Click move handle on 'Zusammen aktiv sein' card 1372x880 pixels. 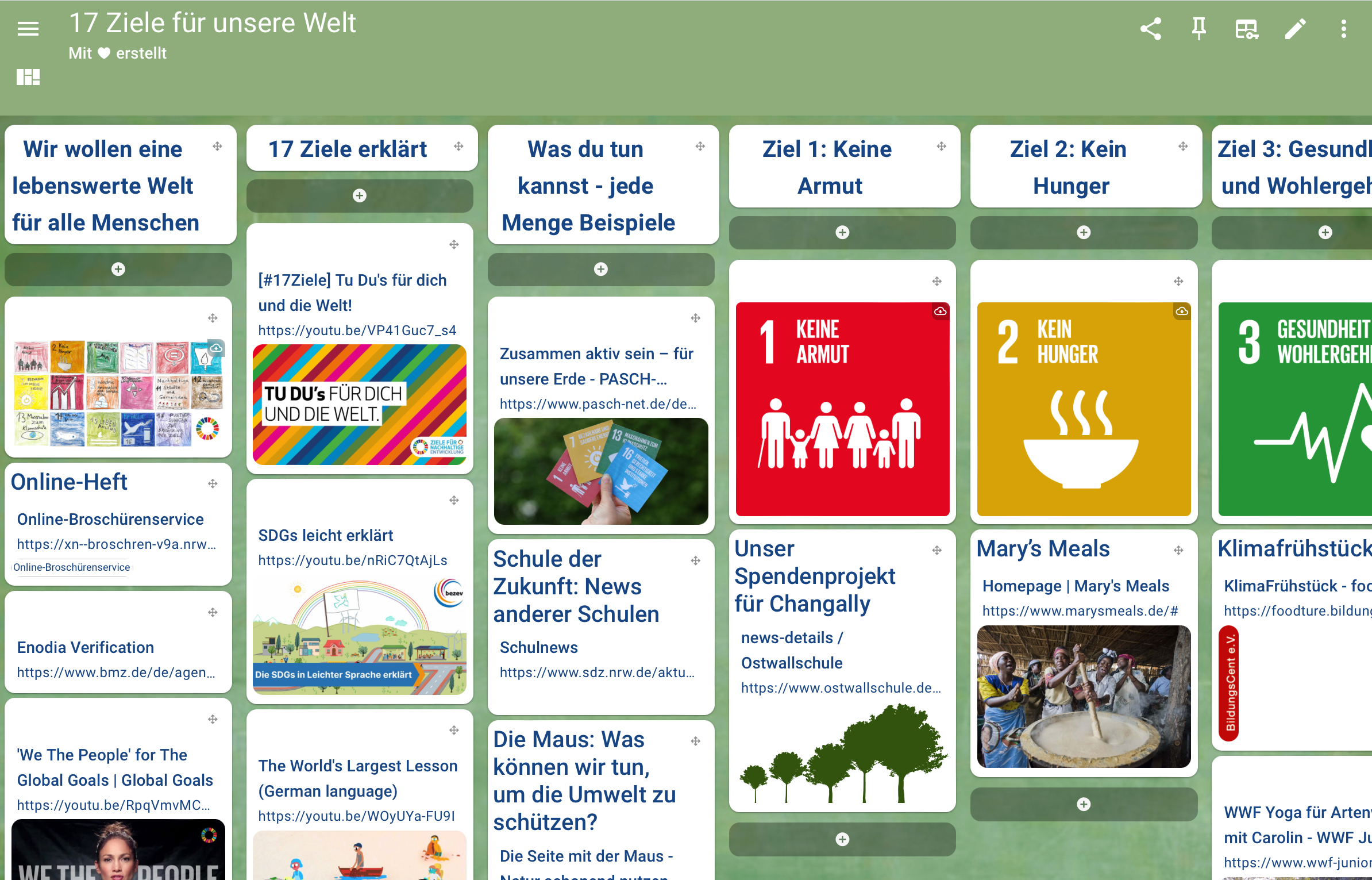click(x=695, y=318)
